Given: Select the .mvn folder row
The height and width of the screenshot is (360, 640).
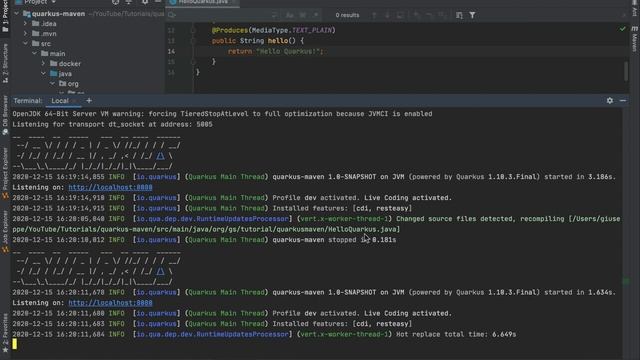Looking at the screenshot, I should (x=88, y=34).
